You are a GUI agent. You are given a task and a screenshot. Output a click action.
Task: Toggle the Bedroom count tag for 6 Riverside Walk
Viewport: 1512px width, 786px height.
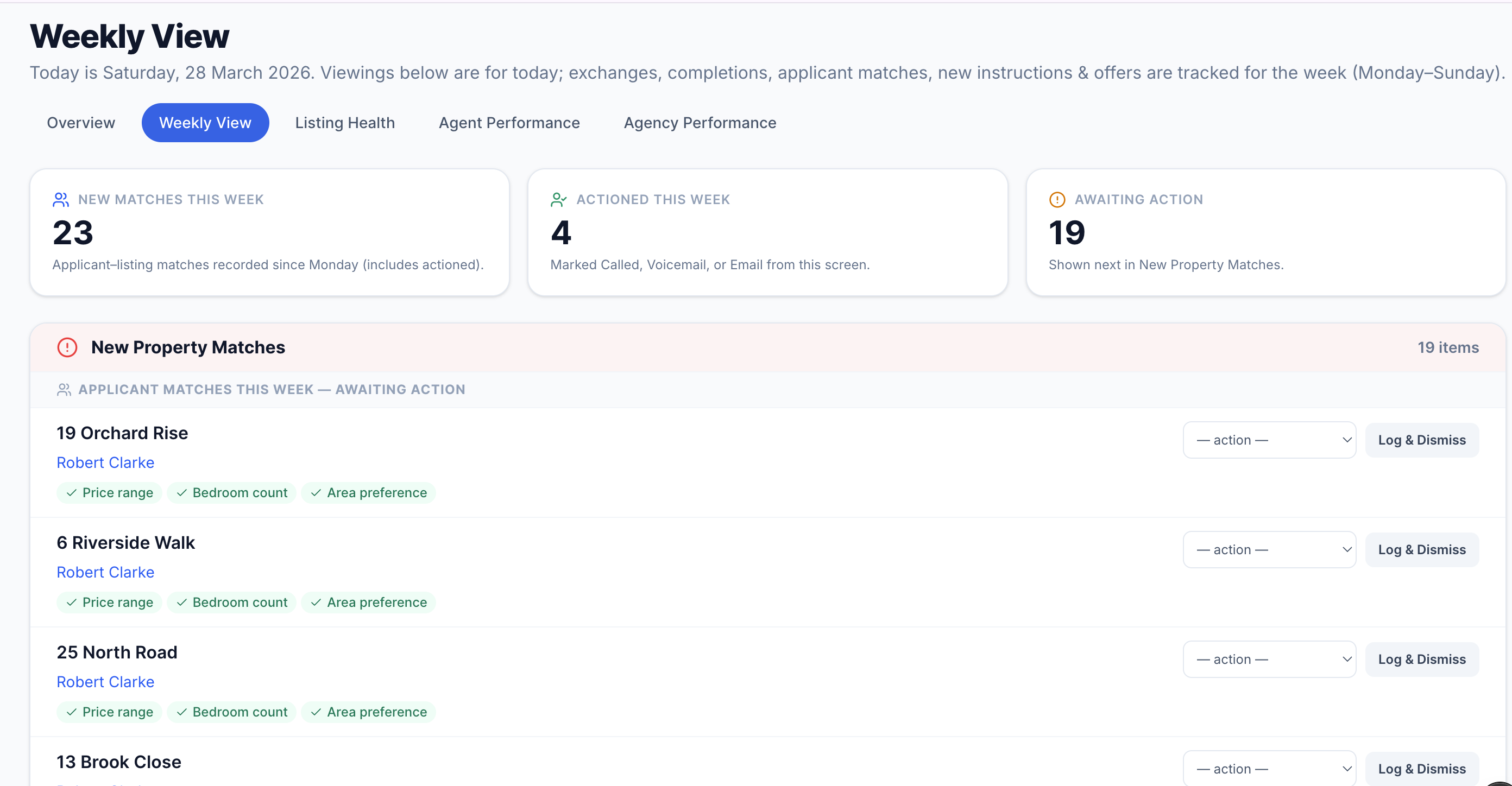tap(231, 602)
